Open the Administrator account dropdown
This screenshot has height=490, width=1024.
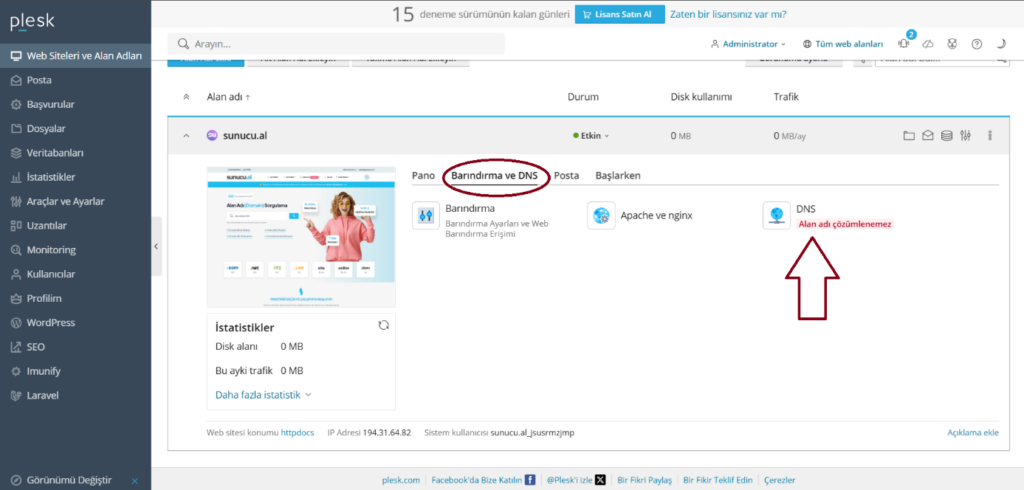tap(747, 44)
